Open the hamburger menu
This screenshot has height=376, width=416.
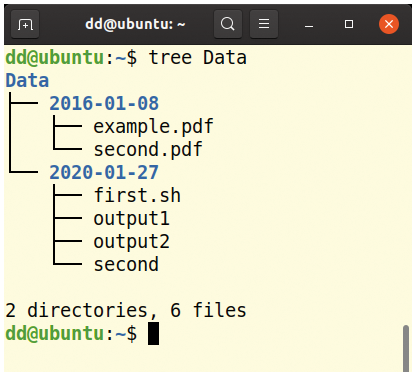click(264, 24)
